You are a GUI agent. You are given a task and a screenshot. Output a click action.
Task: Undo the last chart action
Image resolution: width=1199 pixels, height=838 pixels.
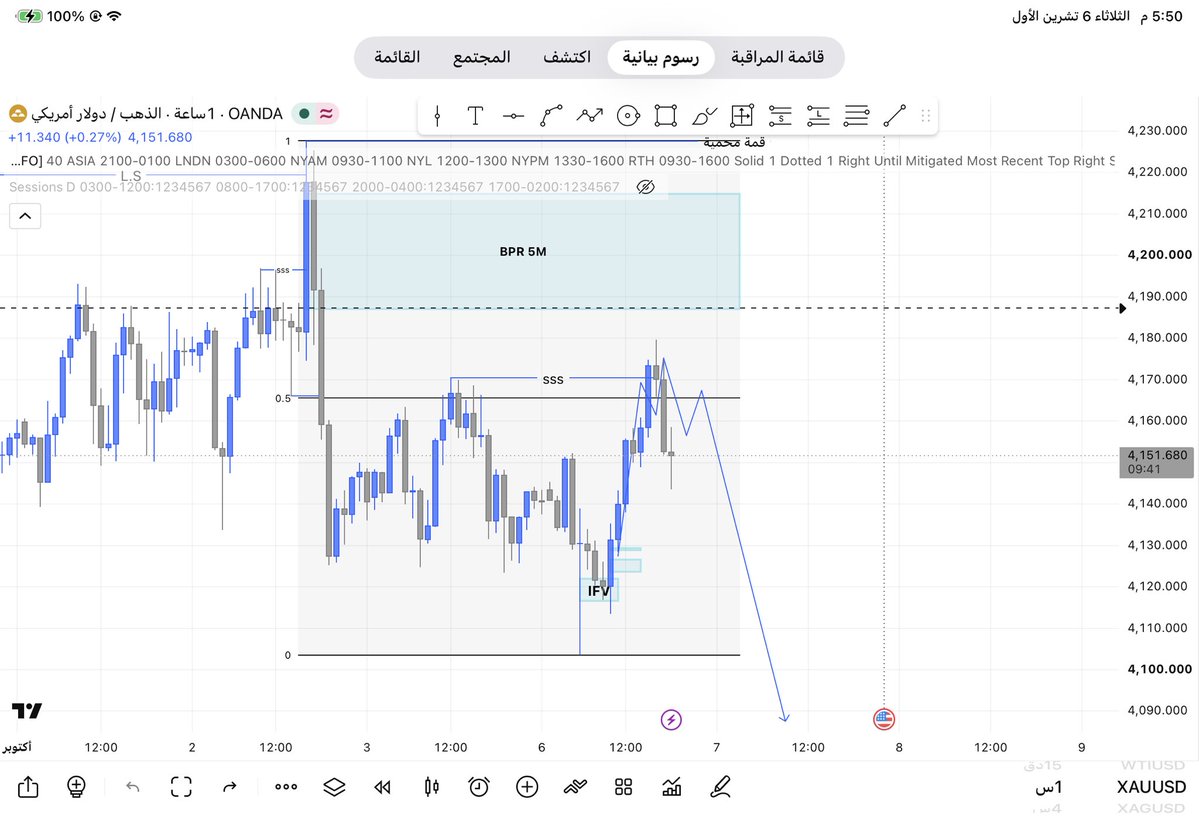point(133,787)
